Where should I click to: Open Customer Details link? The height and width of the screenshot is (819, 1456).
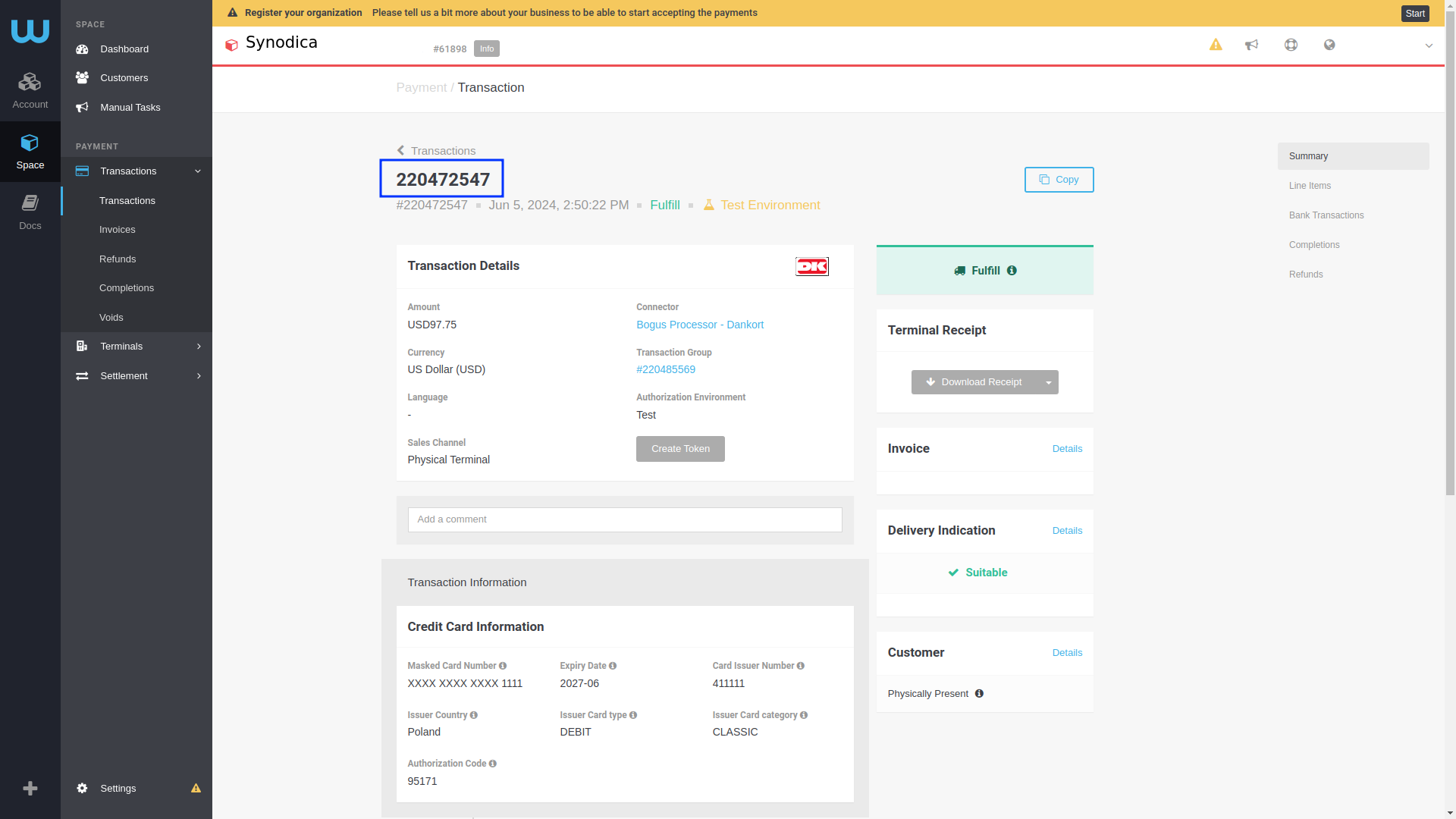[1067, 653]
